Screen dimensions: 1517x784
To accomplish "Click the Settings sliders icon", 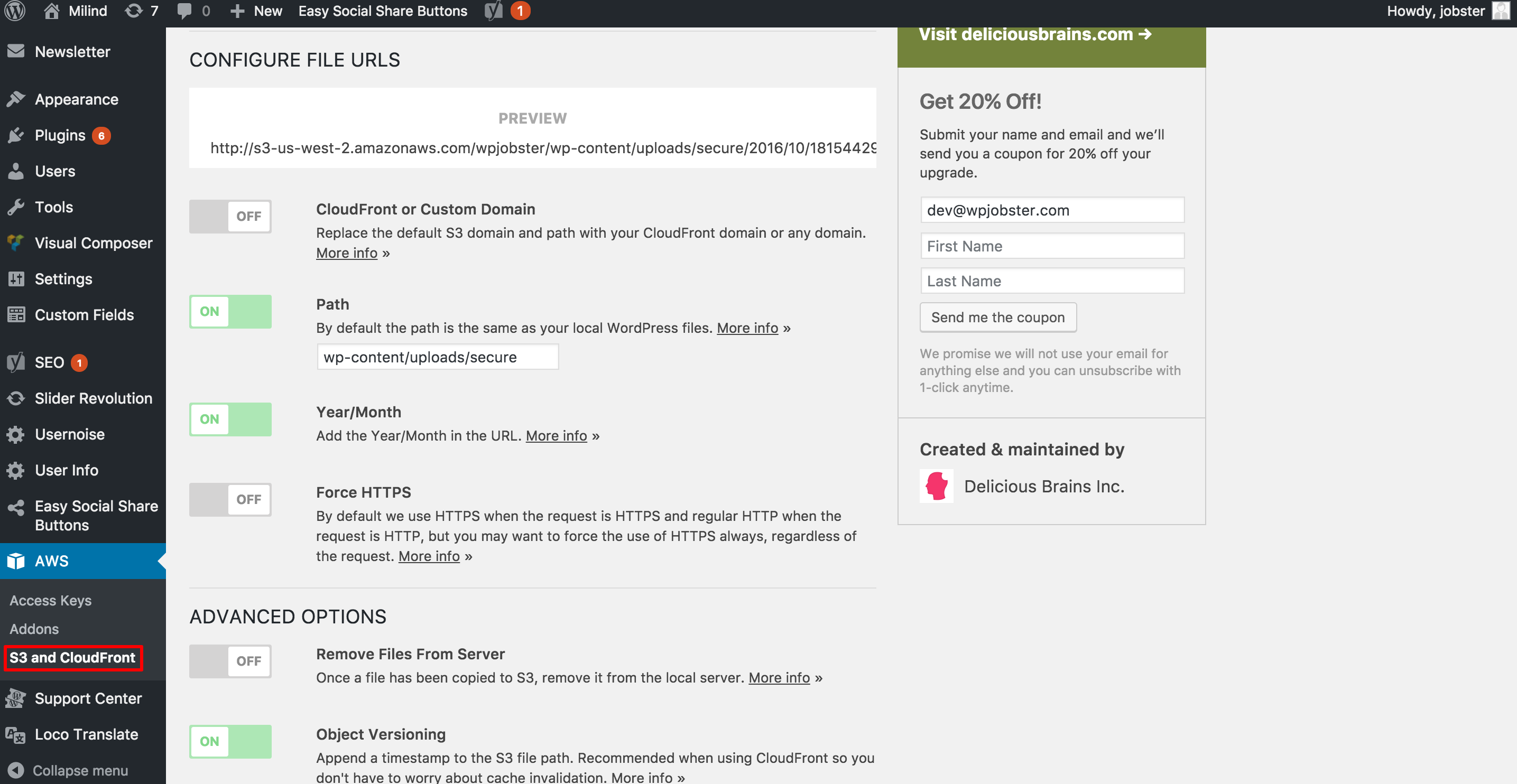I will 16,278.
